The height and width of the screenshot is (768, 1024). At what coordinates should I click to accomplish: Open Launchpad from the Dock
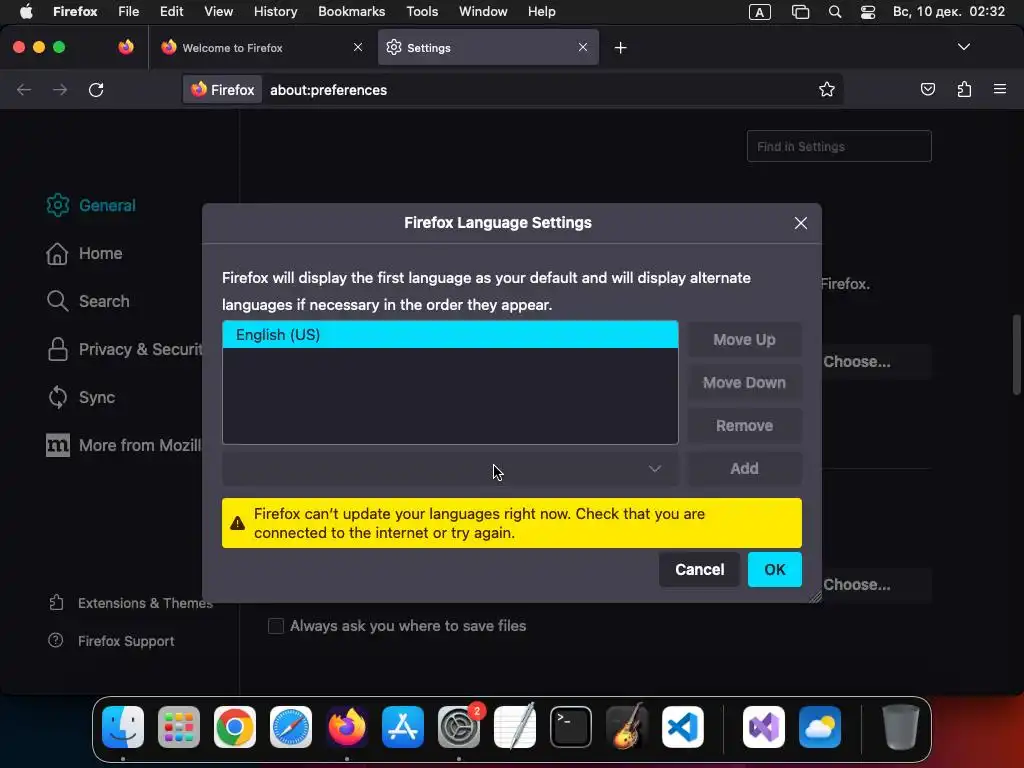click(x=179, y=727)
